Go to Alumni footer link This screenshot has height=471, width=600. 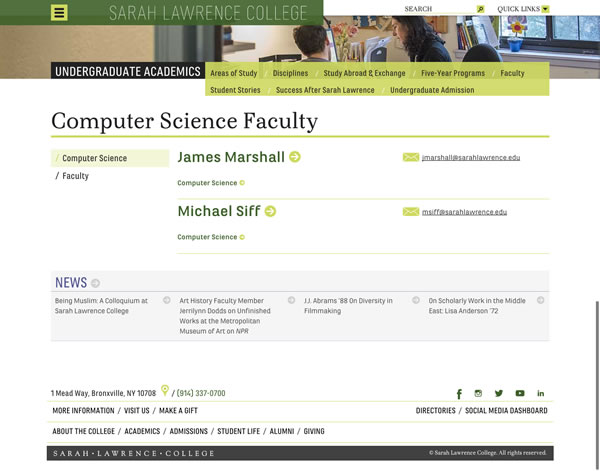coord(282,431)
